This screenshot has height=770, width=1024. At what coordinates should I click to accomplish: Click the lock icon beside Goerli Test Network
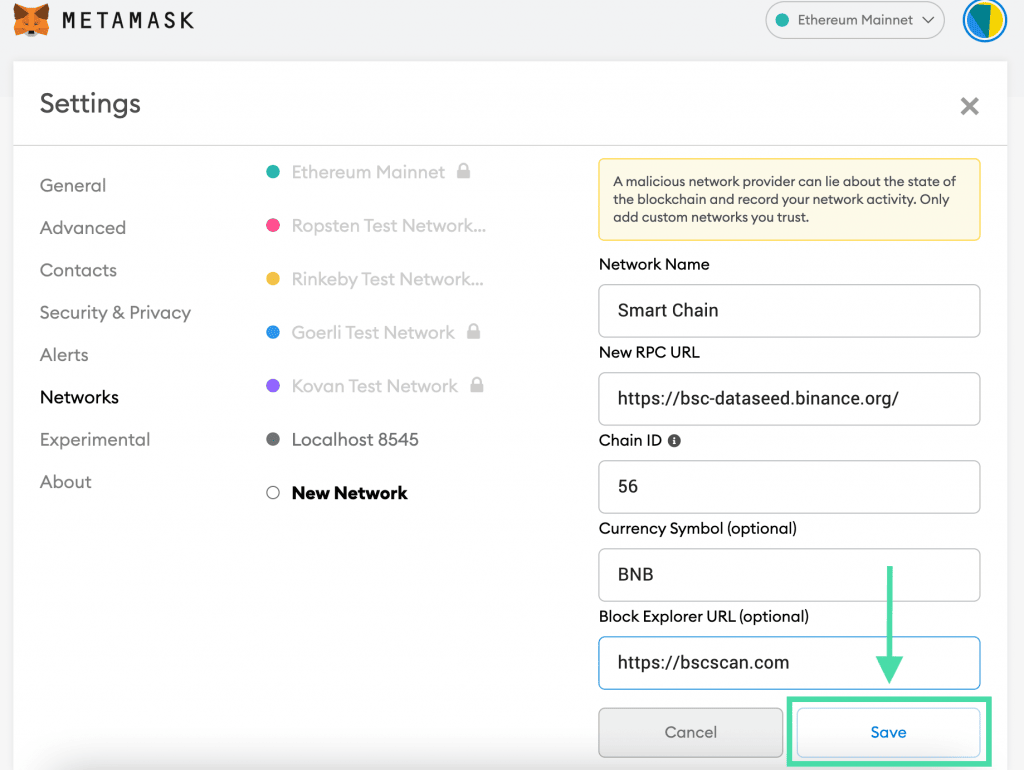[473, 331]
